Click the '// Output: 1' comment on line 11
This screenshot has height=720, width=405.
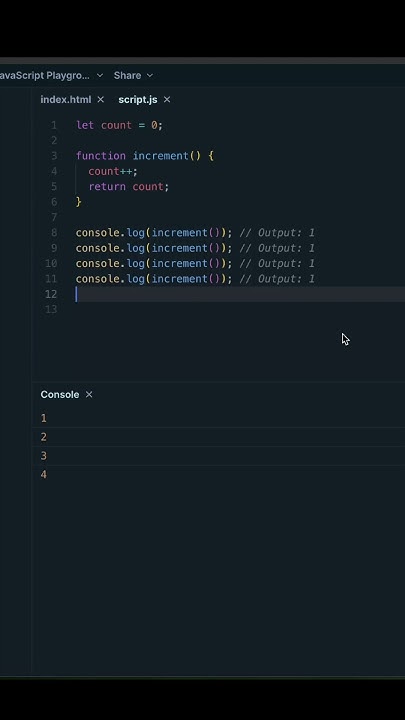point(277,279)
